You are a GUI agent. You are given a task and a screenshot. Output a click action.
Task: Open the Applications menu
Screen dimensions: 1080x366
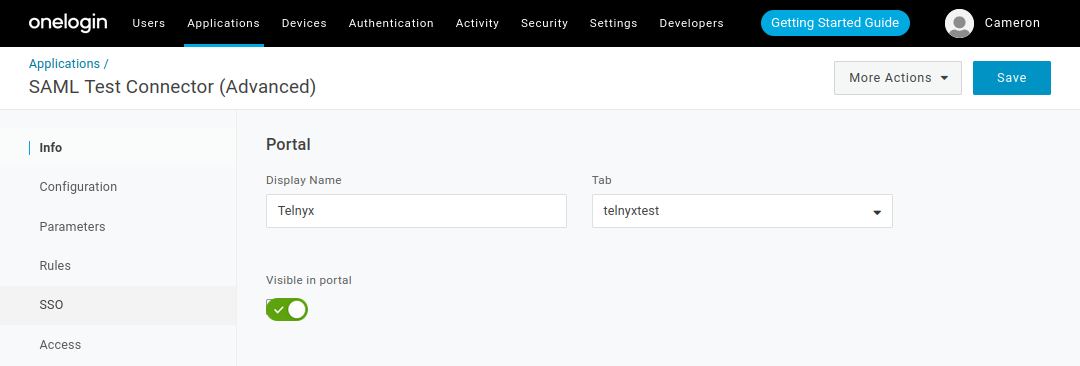[223, 23]
